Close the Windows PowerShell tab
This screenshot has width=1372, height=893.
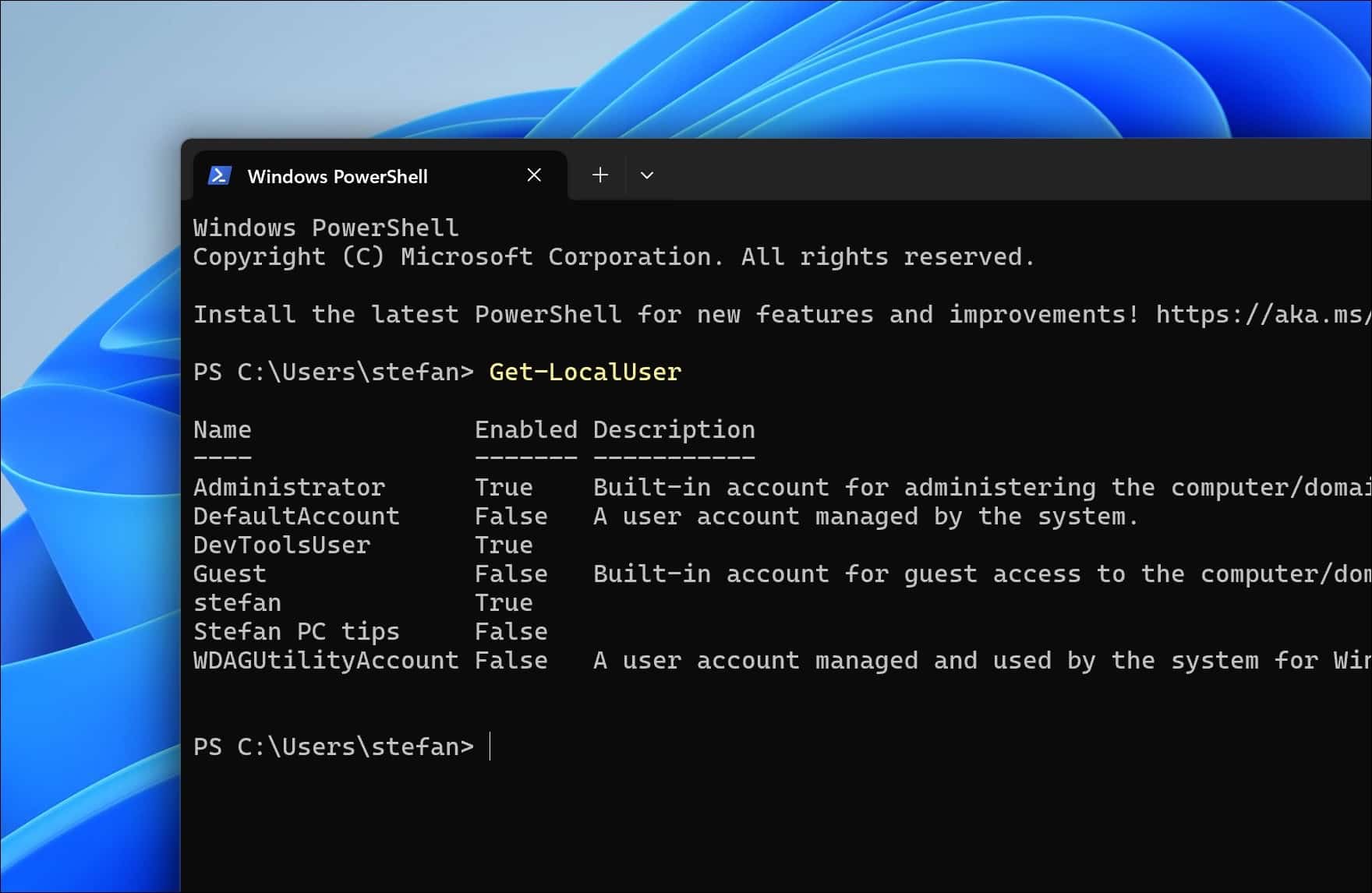coord(534,175)
